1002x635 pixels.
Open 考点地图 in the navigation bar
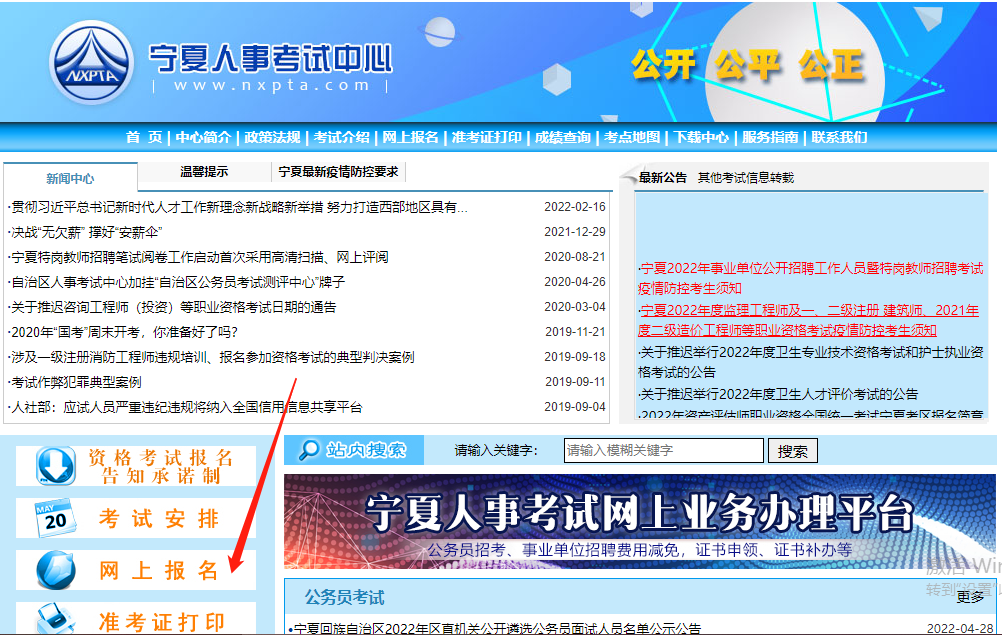point(631,137)
